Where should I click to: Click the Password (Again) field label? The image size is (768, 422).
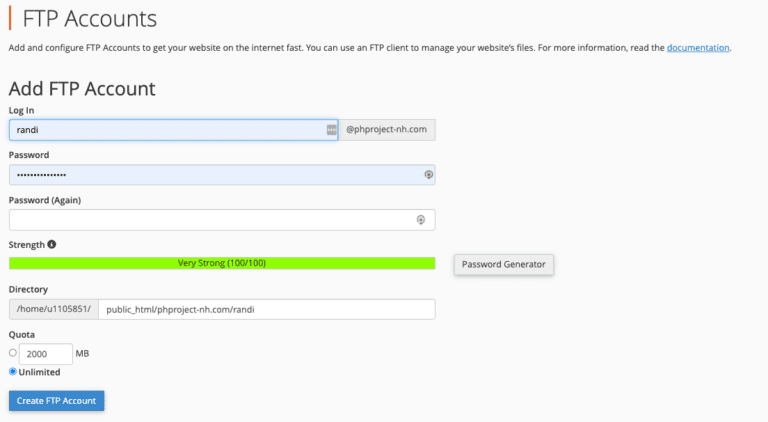pos(45,200)
